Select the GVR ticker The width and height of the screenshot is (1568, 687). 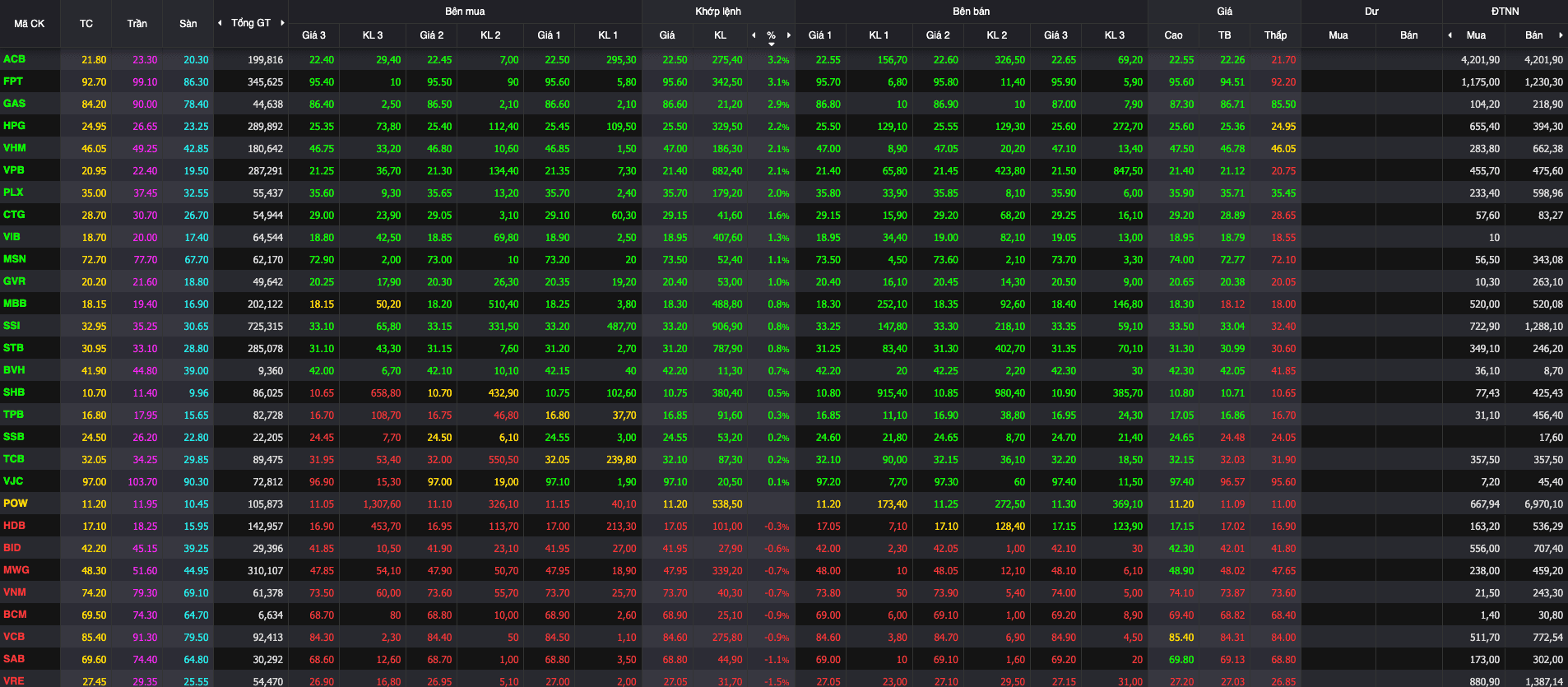click(x=14, y=281)
